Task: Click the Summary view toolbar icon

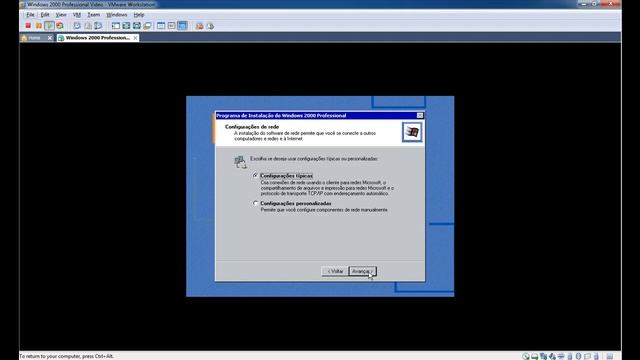Action: pyautogui.click(x=161, y=26)
